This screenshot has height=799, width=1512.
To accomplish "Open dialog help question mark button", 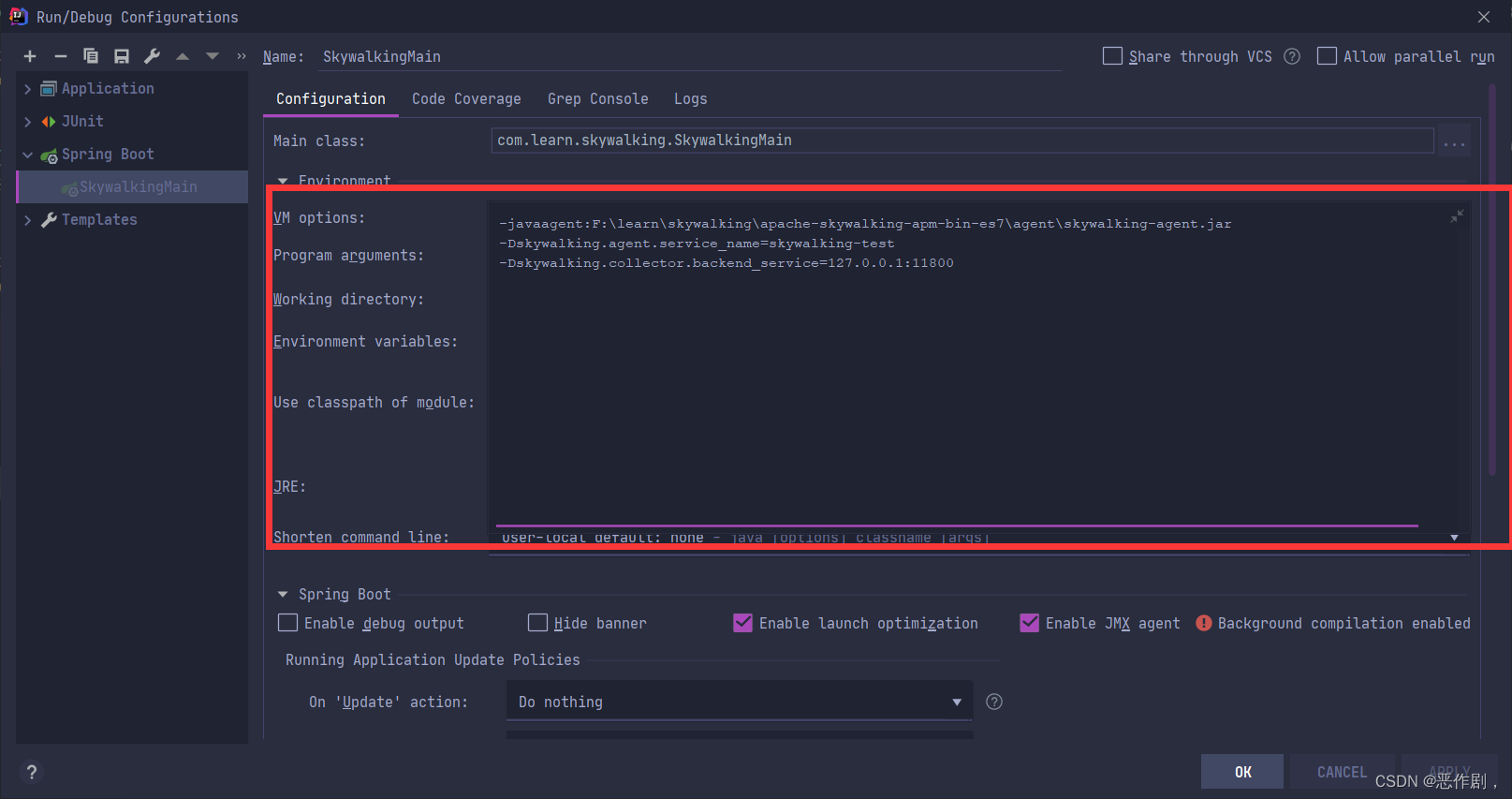I will pos(32,772).
